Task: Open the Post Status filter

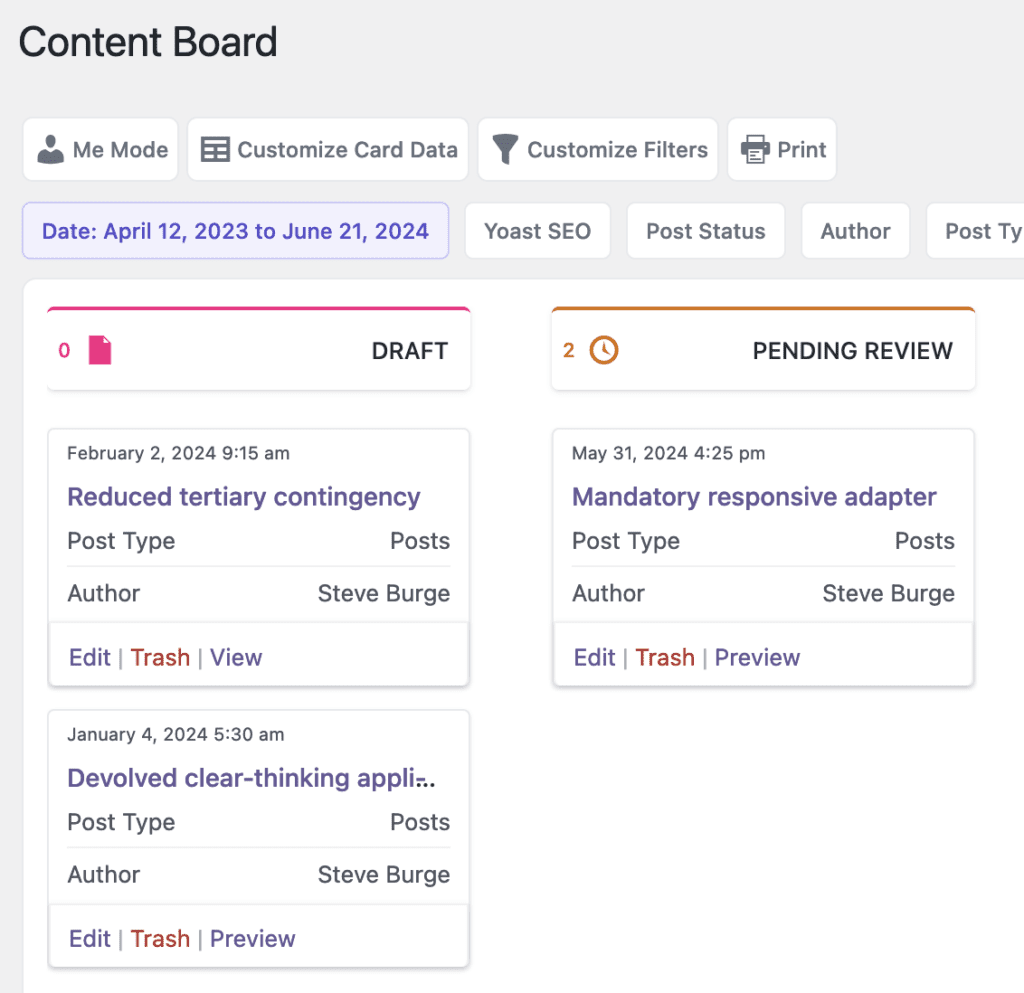Action: 705,231
